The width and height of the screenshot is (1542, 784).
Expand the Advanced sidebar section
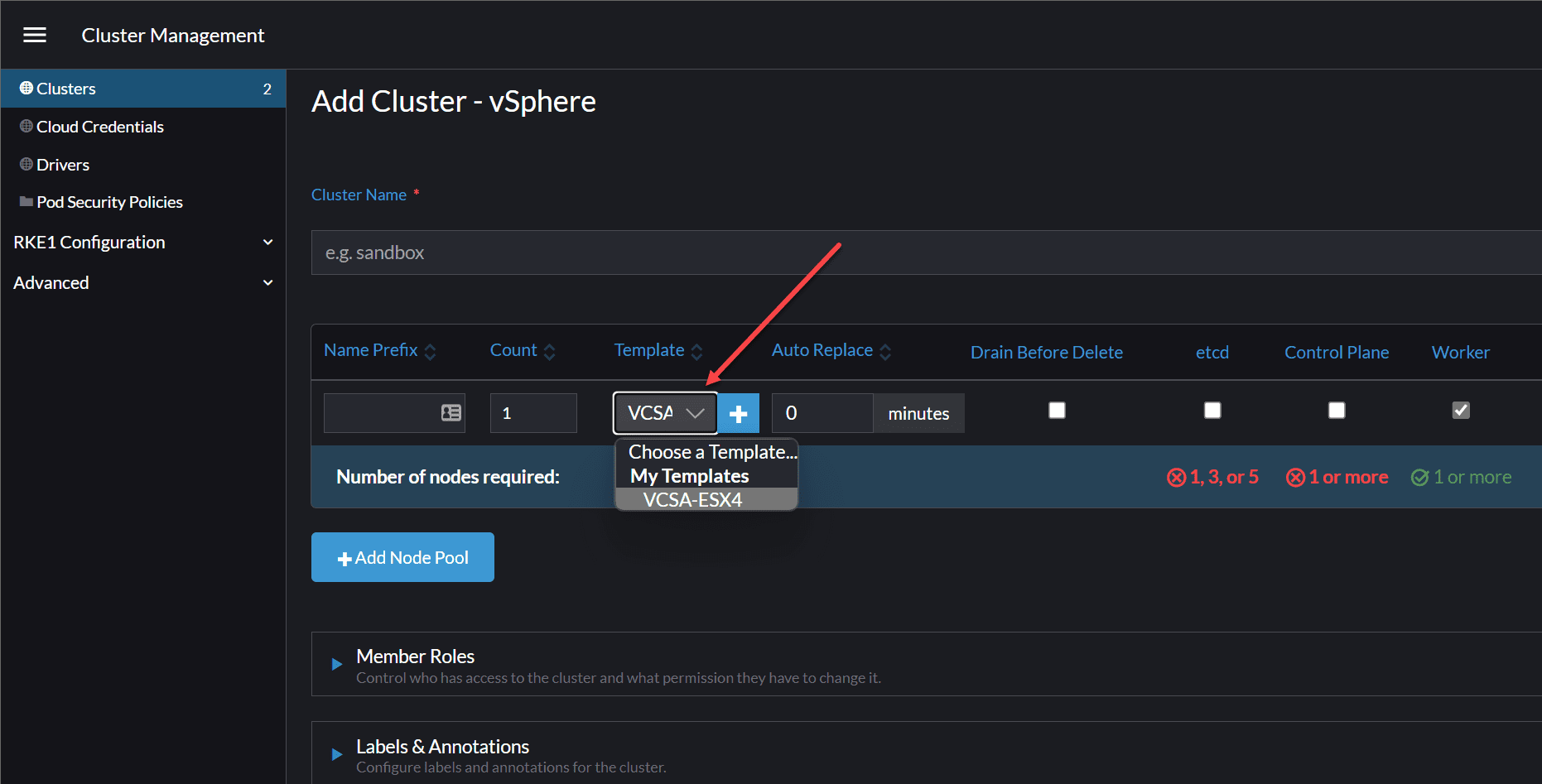click(143, 283)
